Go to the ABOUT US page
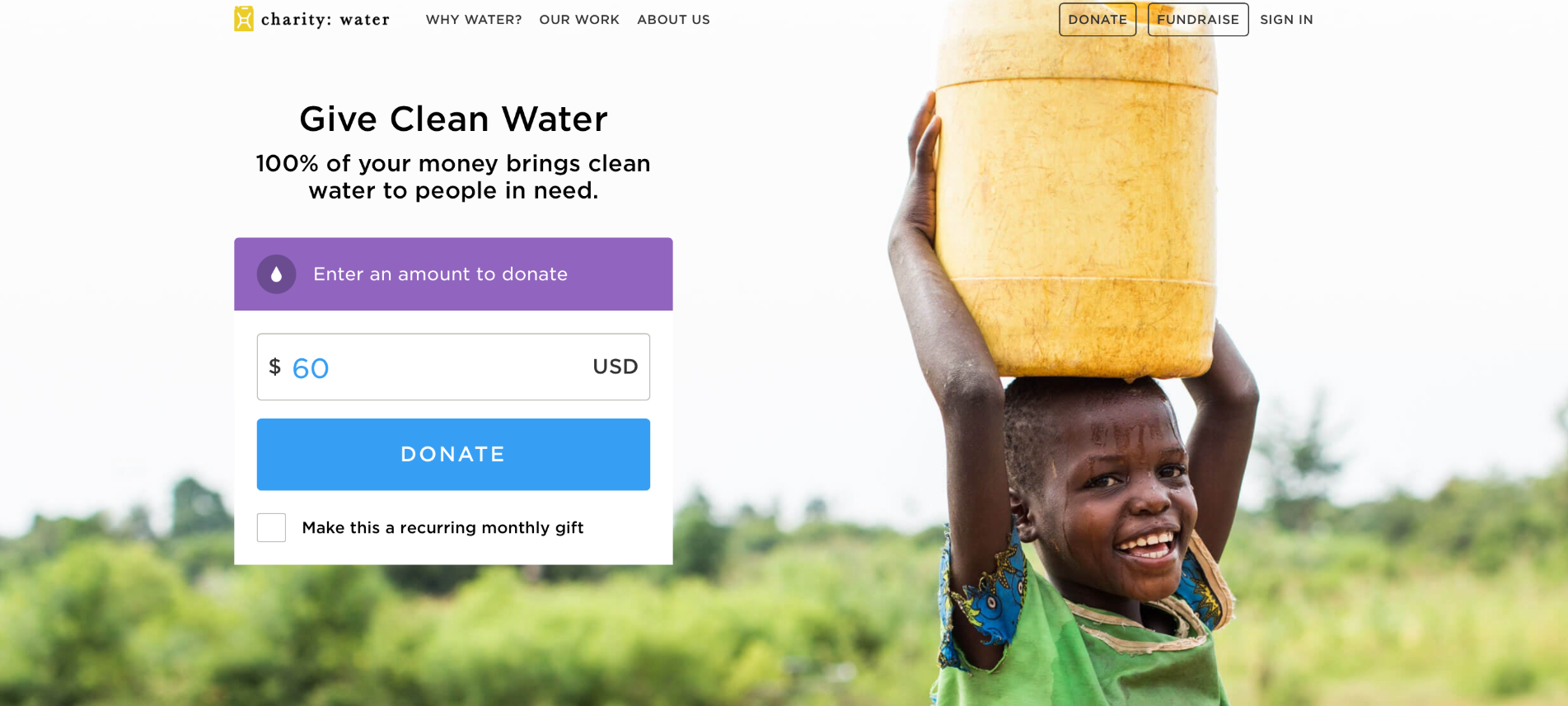Screen dimensions: 1568x706 pos(673,20)
